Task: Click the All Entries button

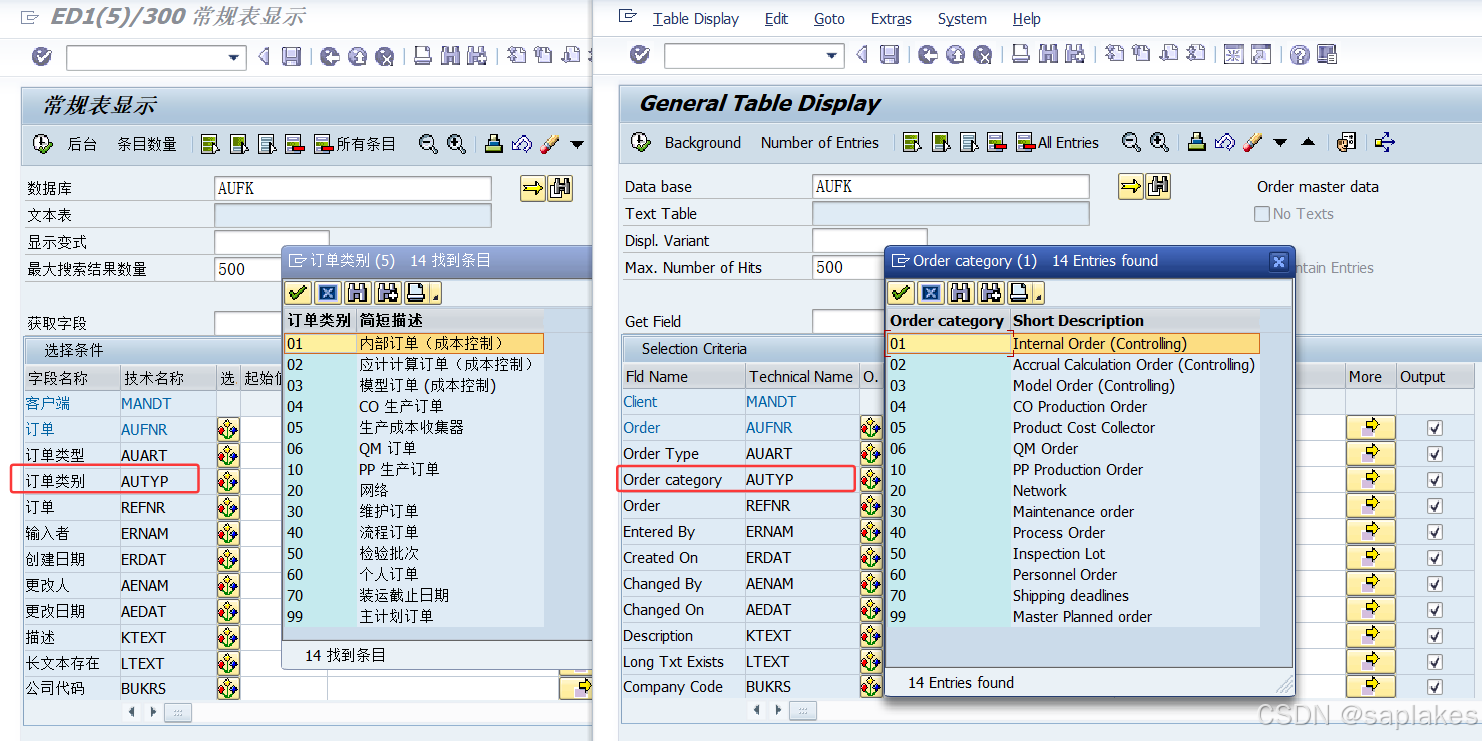Action: (x=1057, y=143)
